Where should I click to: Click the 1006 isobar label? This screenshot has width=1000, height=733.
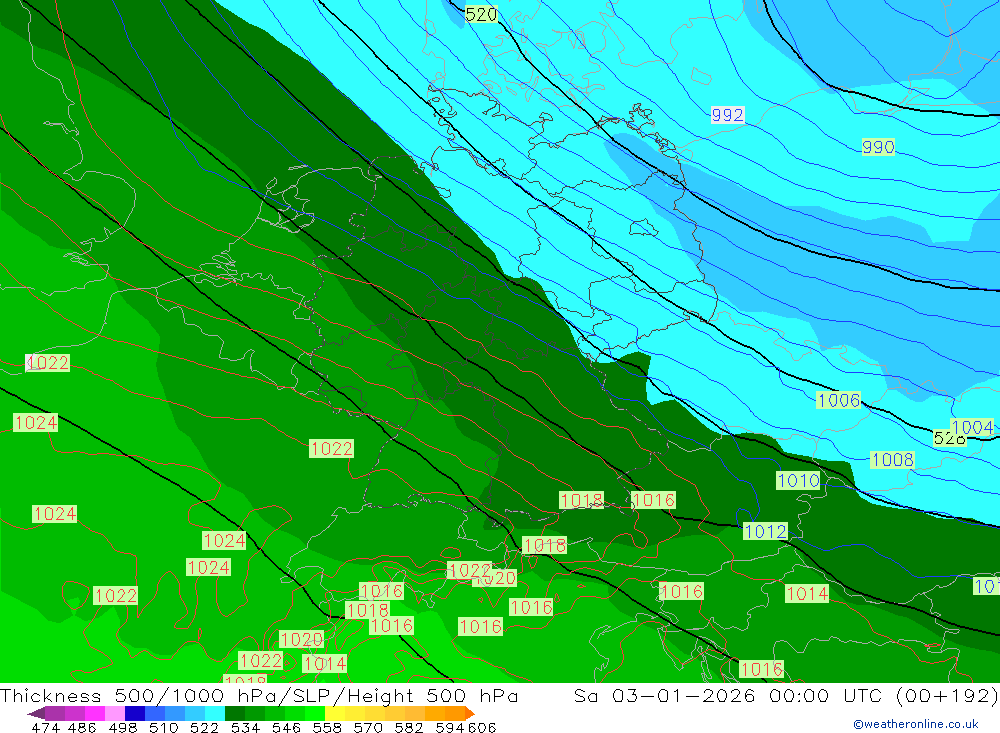(x=839, y=400)
